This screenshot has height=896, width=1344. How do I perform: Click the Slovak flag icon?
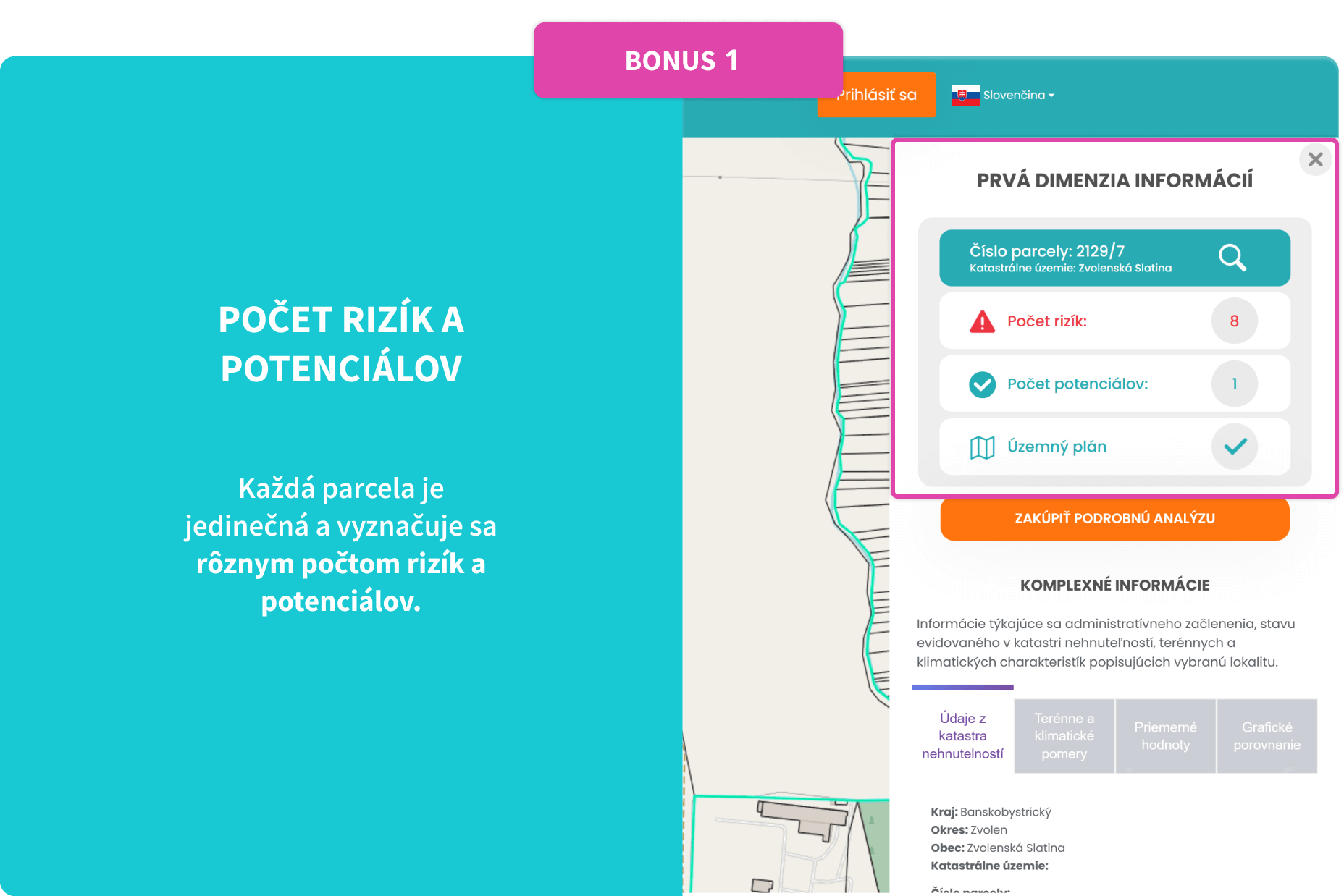pos(965,96)
